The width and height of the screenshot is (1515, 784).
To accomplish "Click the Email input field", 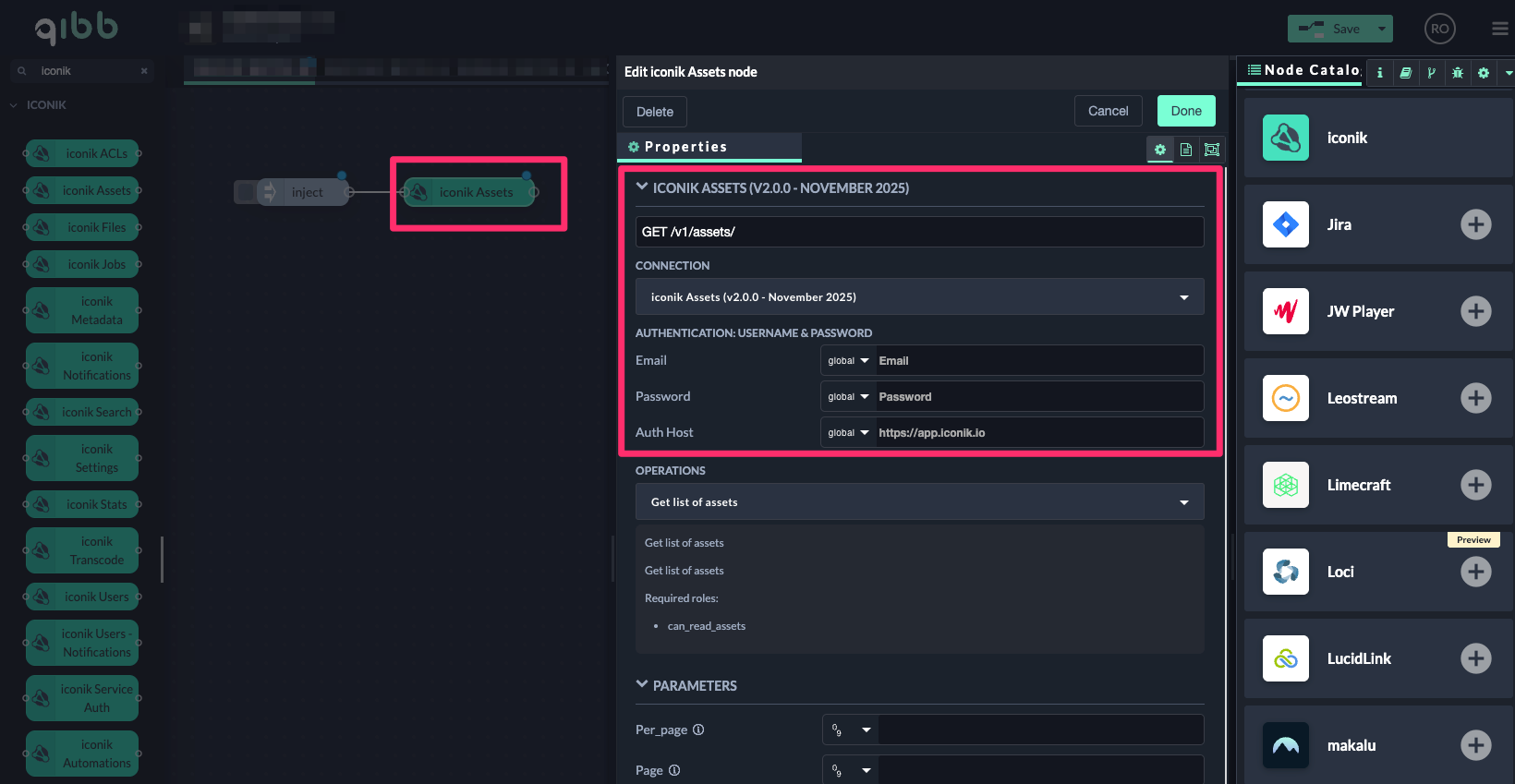I will click(x=1039, y=361).
